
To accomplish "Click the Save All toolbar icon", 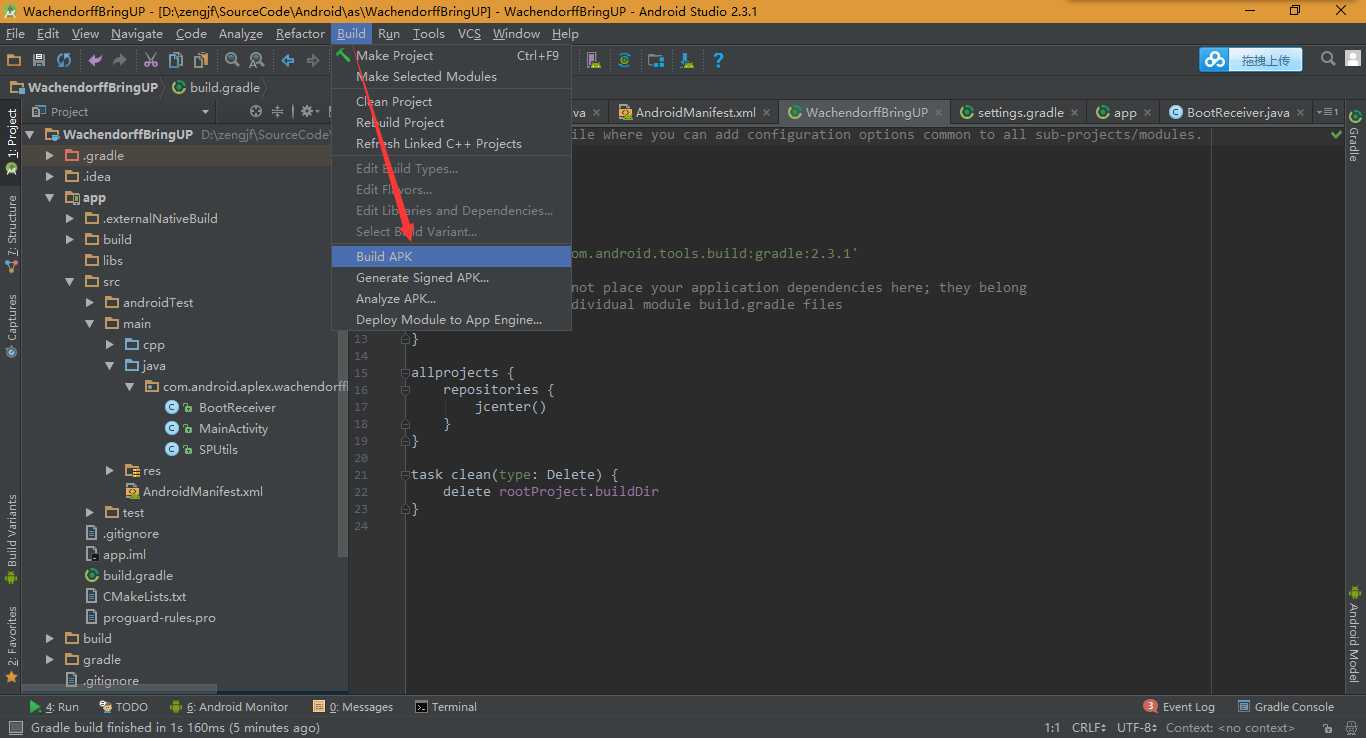I will click(39, 60).
